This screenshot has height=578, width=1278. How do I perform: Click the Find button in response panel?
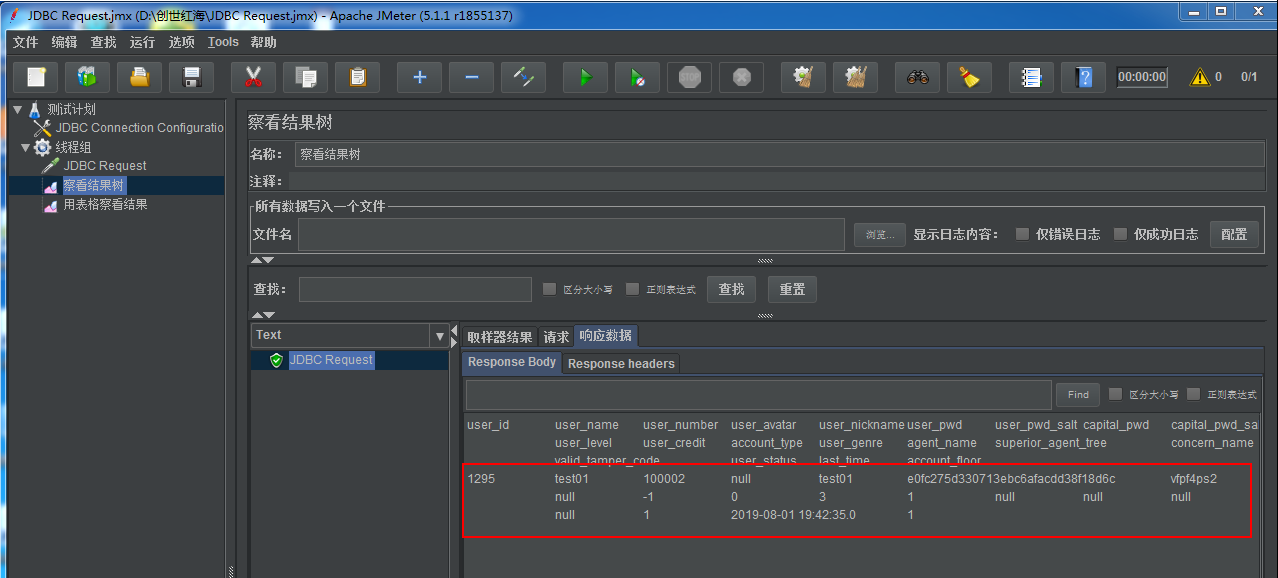(1078, 394)
